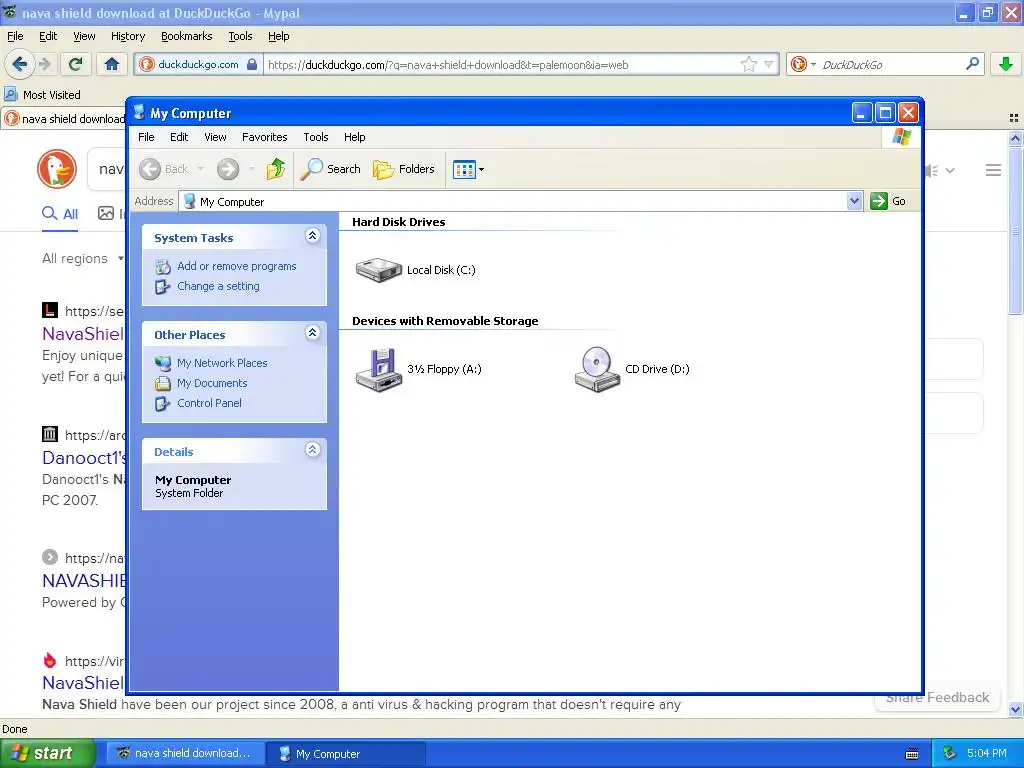Switch to nava shield download taskbar button
The image size is (1024, 768).
[185, 754]
